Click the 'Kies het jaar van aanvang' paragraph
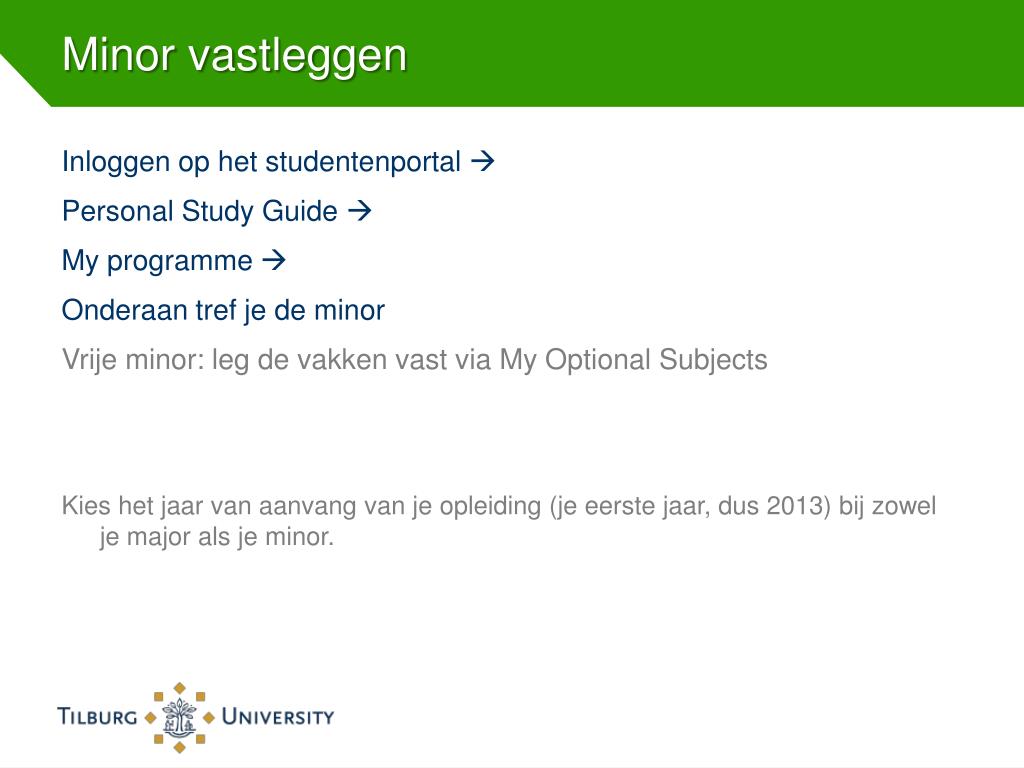1024x768 pixels. pos(499,521)
